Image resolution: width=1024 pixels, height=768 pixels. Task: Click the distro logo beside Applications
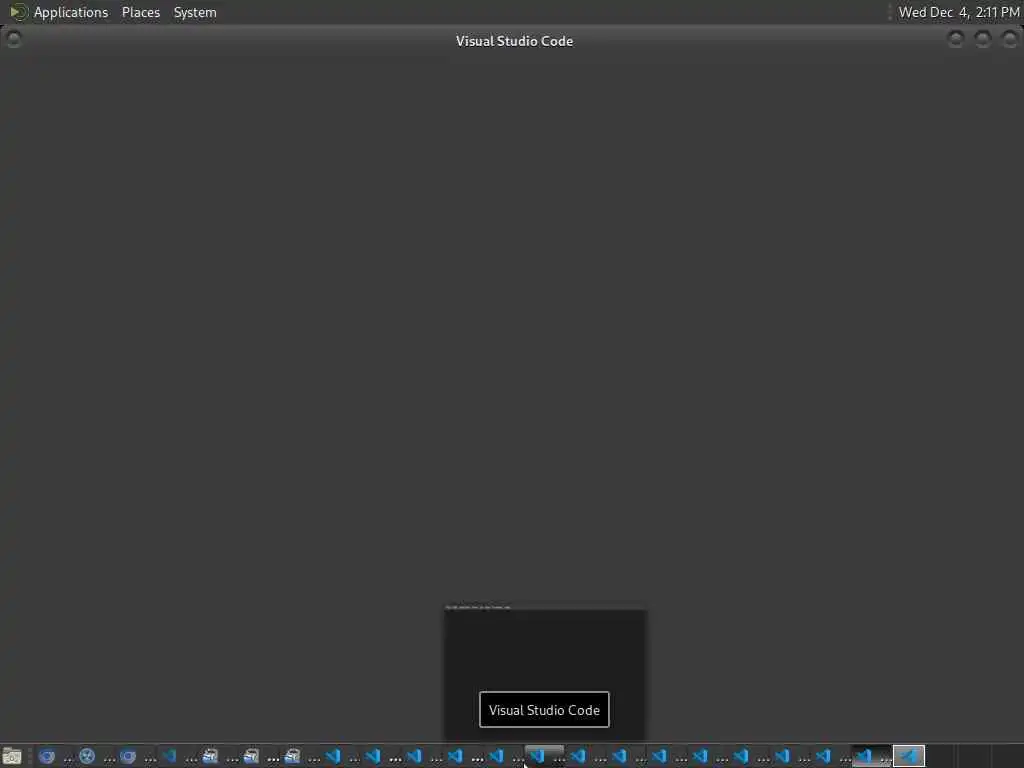[18, 12]
